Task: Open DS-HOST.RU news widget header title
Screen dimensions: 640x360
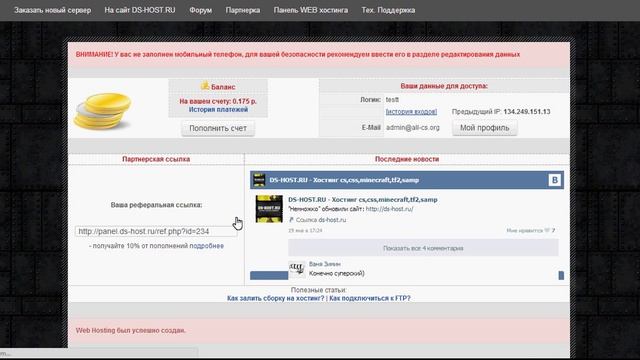Action: [344, 180]
